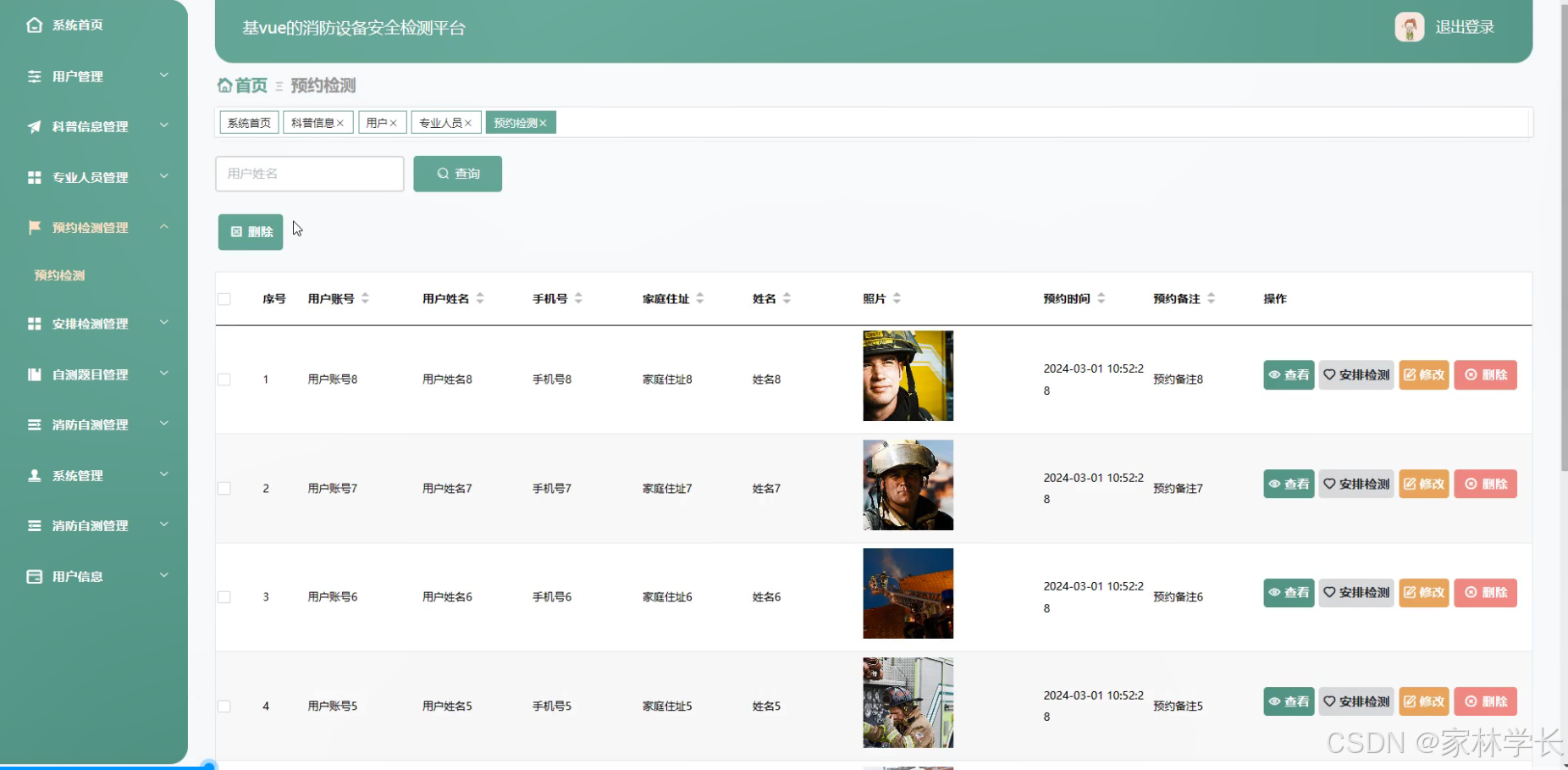Sort by 照片 column arrows

click(897, 298)
